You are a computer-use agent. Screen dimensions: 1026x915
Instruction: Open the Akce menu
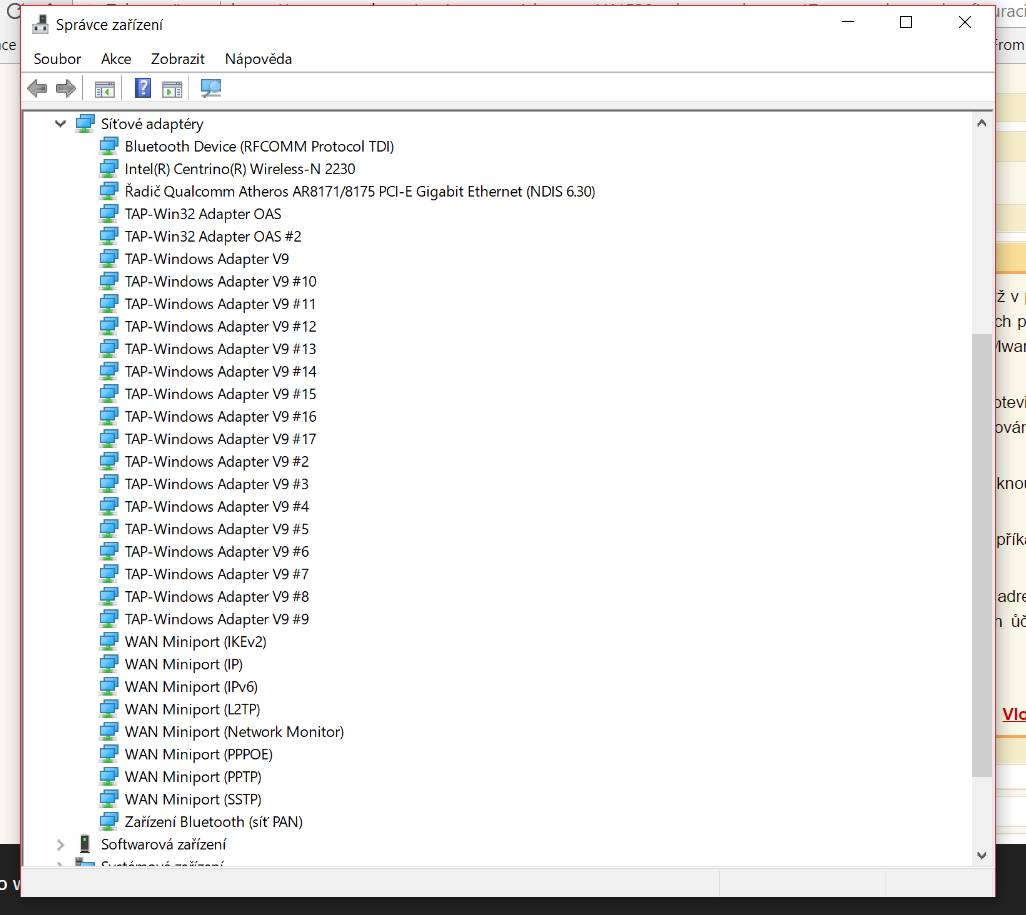pyautogui.click(x=116, y=59)
